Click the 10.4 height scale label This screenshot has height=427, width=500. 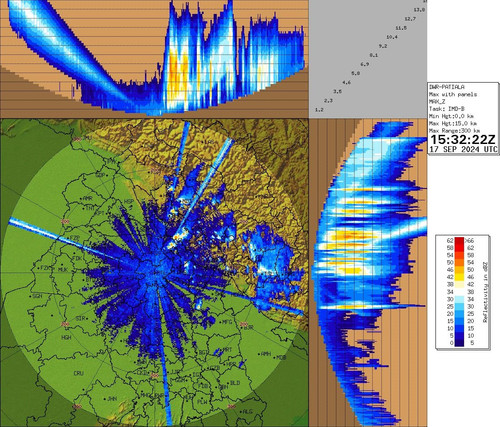pos(392,37)
